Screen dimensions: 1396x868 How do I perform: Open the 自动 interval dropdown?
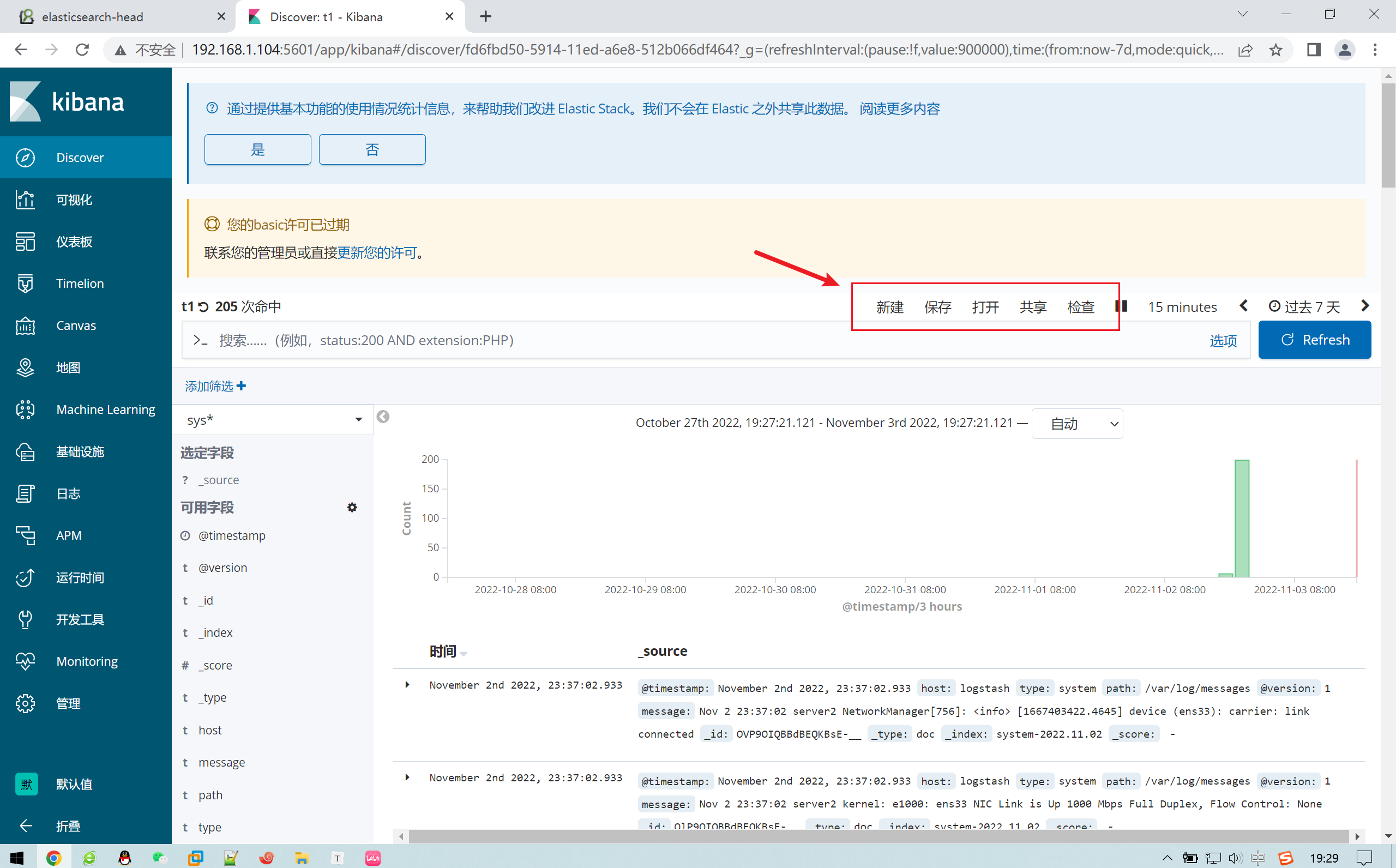tap(1077, 424)
